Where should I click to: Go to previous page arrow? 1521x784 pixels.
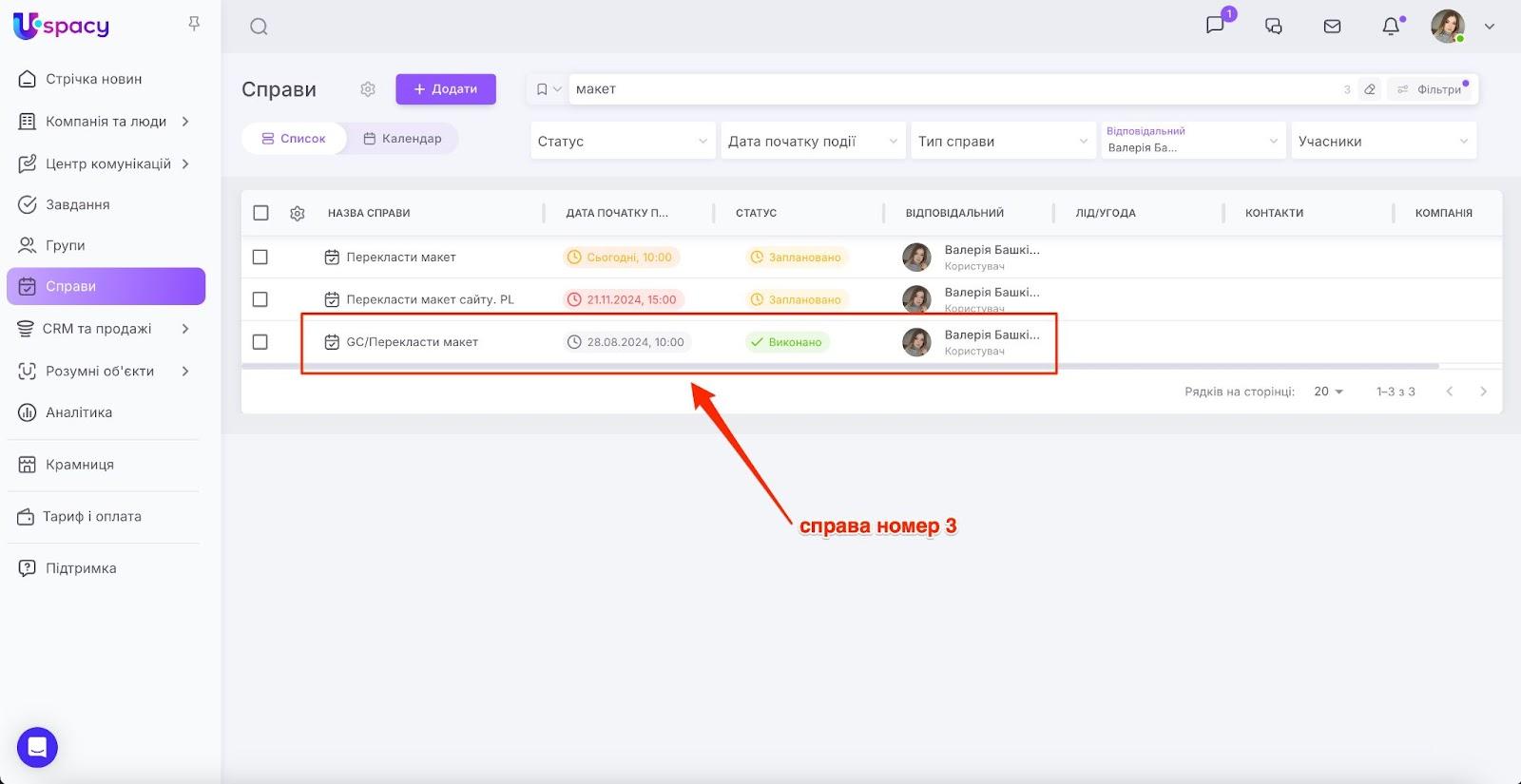pos(1449,392)
